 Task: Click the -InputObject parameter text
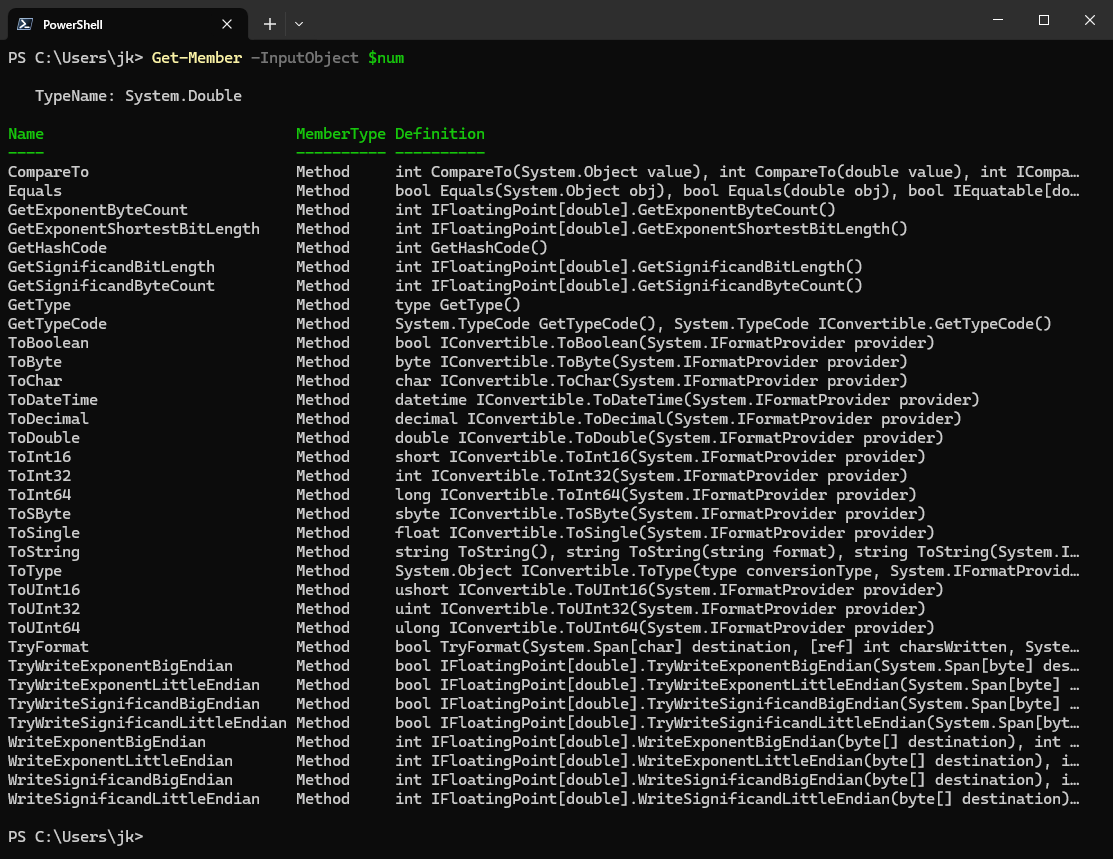point(305,58)
